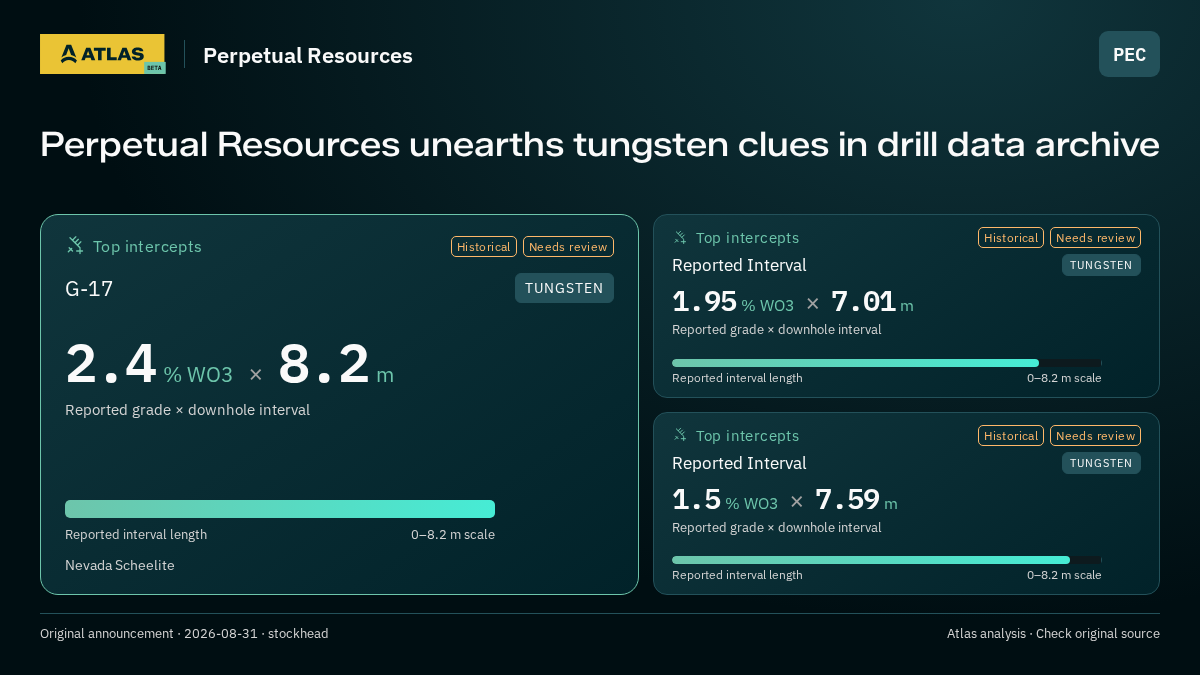The height and width of the screenshot is (675, 1200).
Task: Click the G-17 interval length bar
Action: (280, 509)
